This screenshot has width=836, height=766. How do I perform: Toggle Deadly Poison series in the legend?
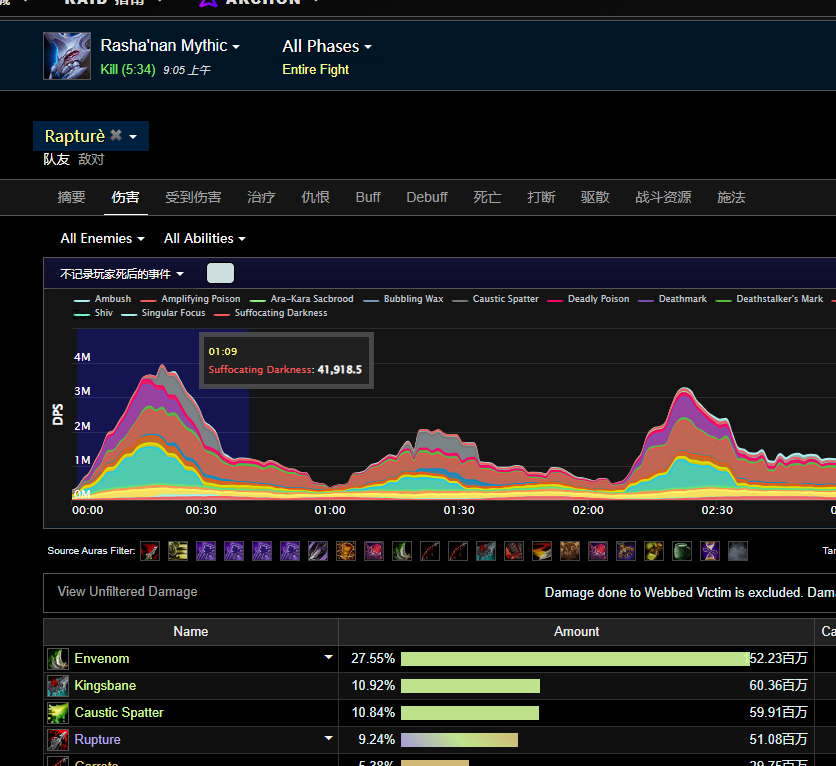click(x=598, y=299)
